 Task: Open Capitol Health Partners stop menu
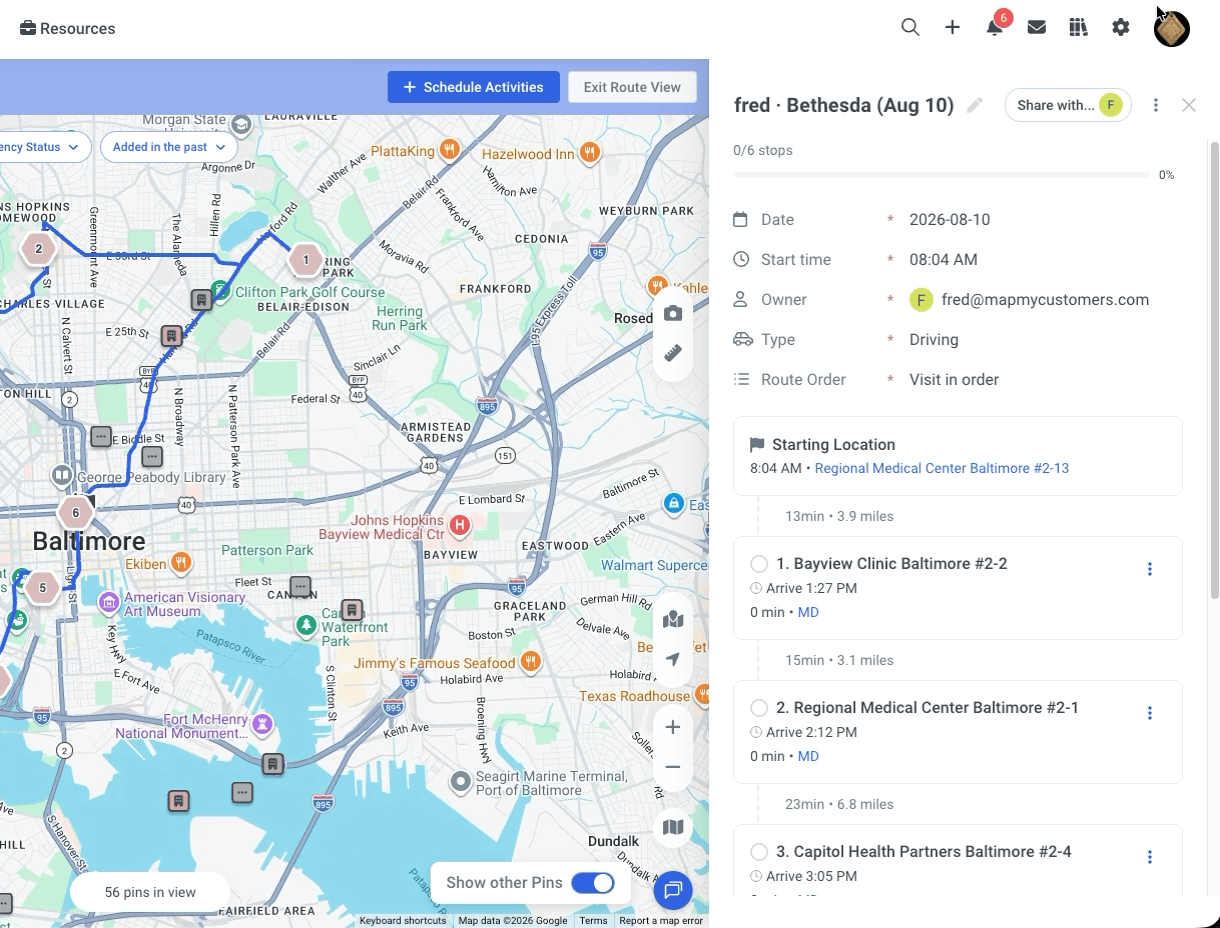[1149, 857]
